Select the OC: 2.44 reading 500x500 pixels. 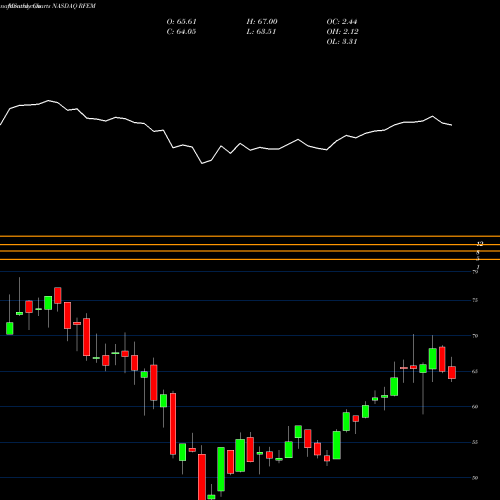click(x=342, y=22)
